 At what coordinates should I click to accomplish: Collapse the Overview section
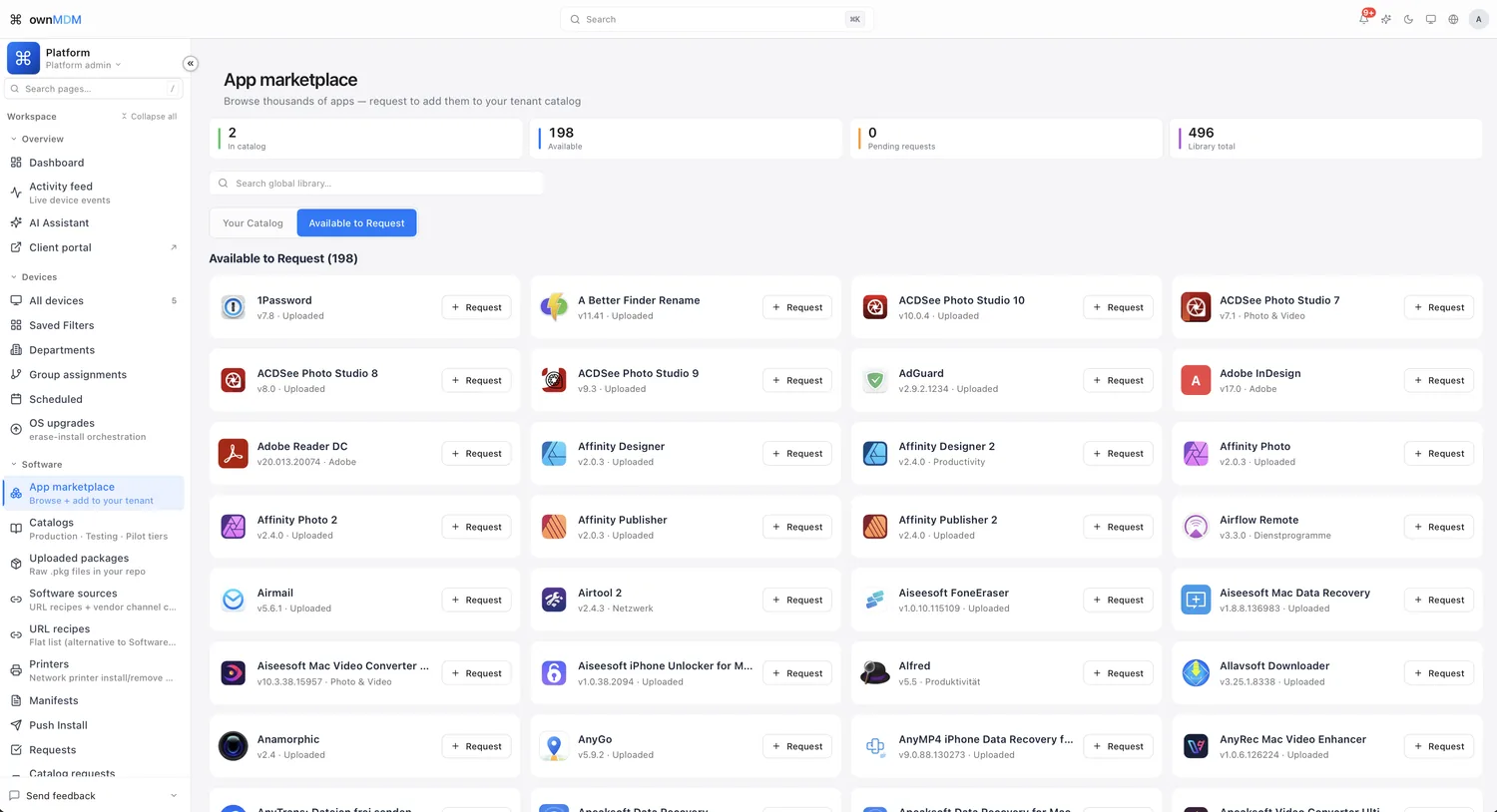point(37,139)
